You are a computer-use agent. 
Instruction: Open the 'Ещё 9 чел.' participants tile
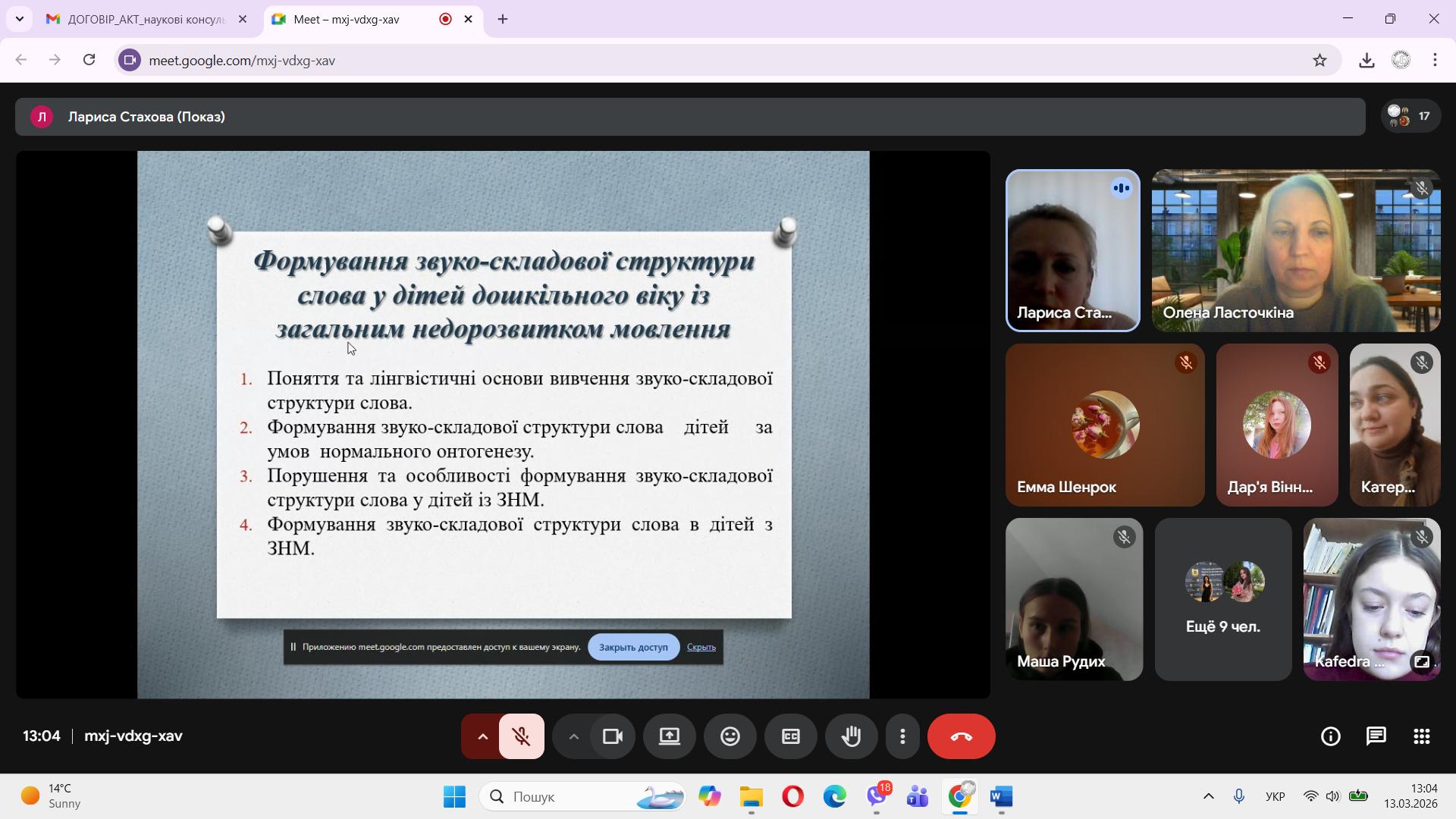coord(1222,599)
